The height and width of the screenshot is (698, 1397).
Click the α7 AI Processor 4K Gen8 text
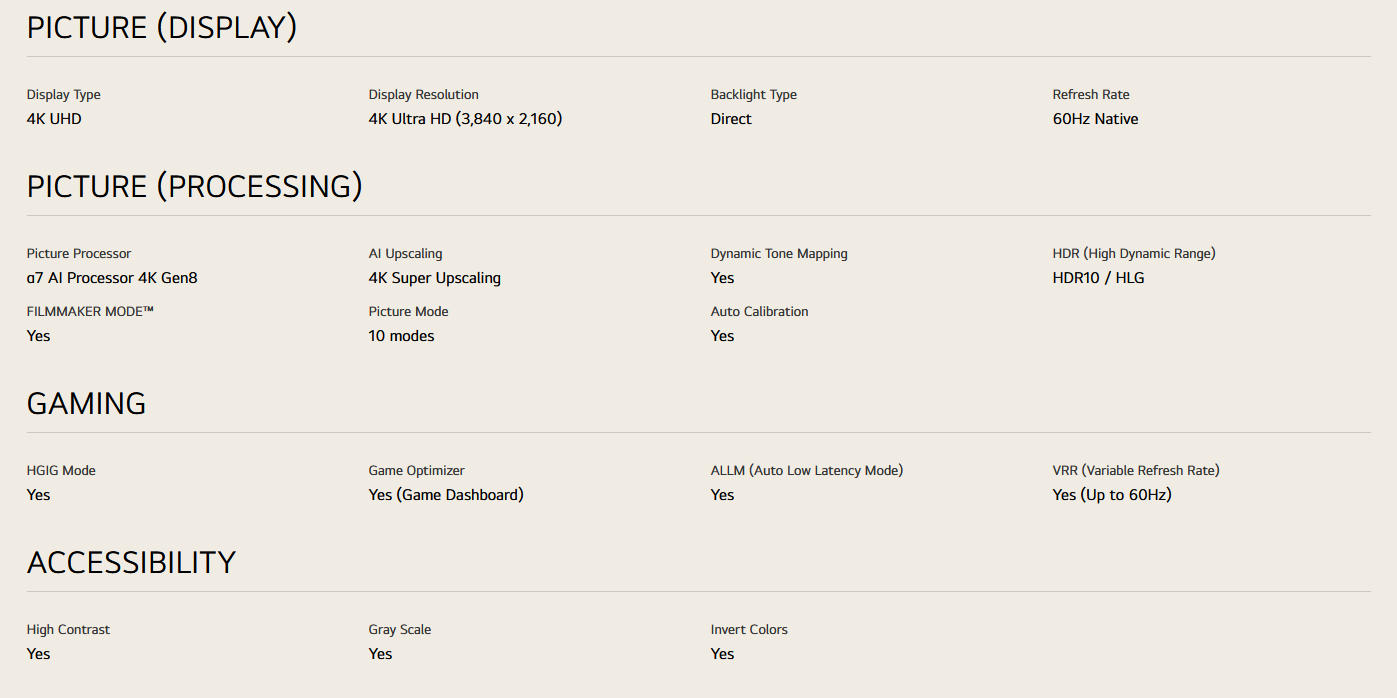pyautogui.click(x=112, y=278)
